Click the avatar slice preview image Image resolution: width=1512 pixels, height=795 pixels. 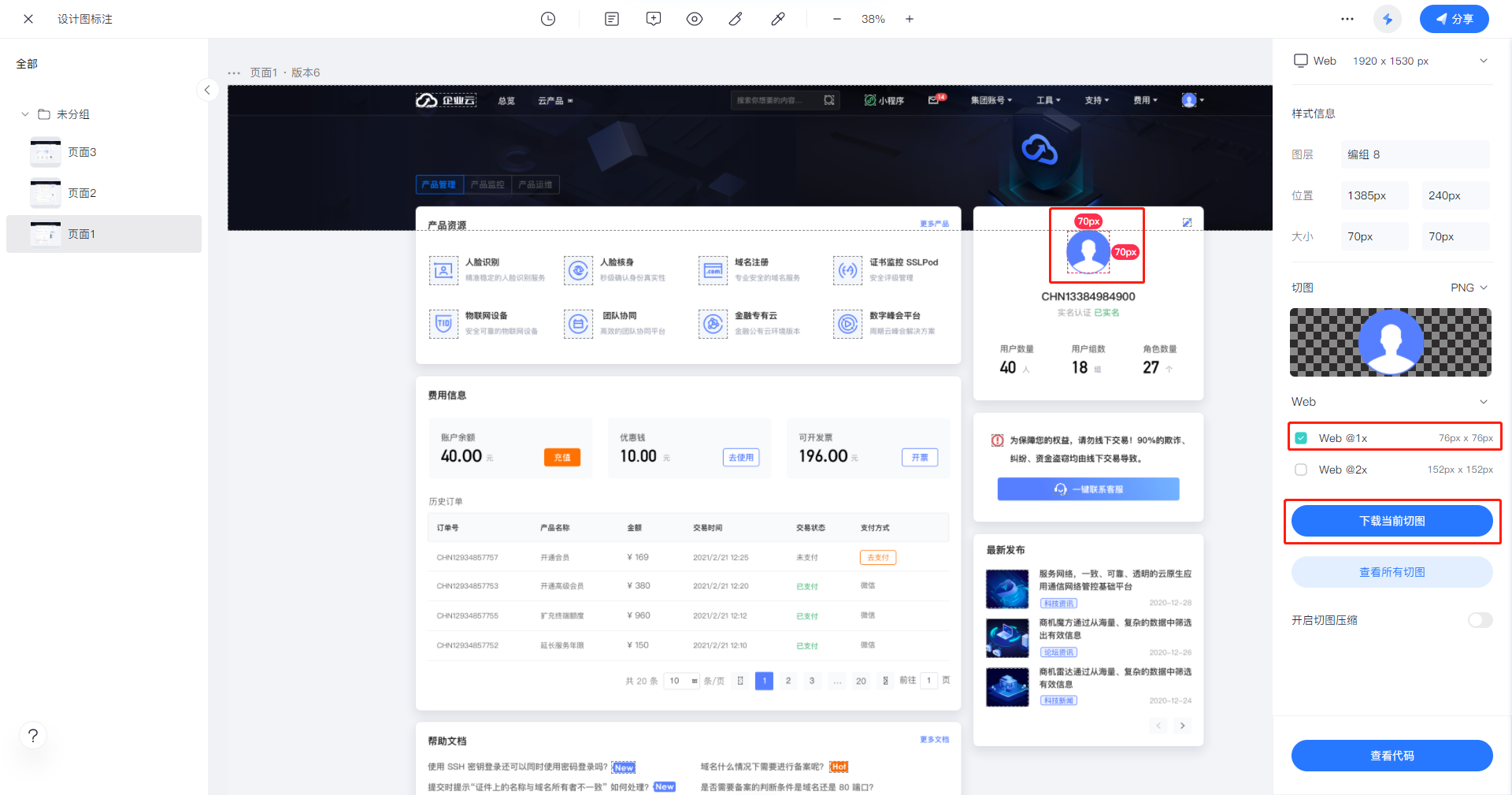coord(1391,342)
